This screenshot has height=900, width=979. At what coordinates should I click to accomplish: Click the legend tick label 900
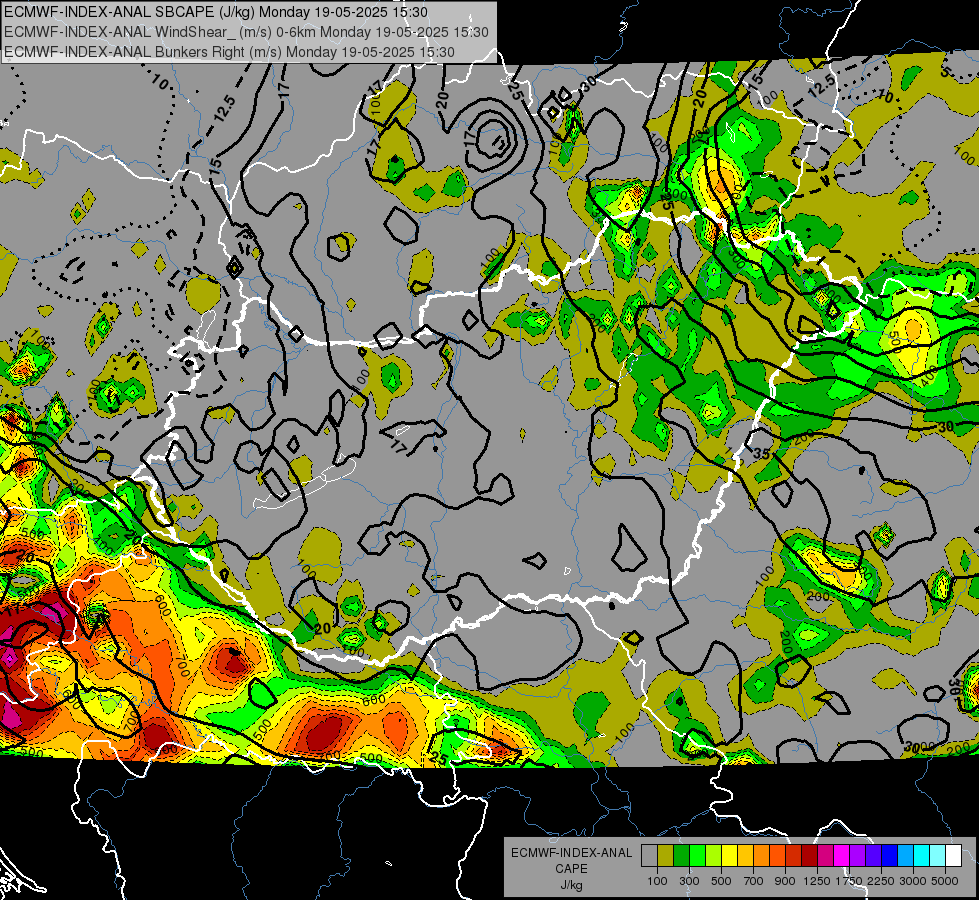[x=785, y=881]
